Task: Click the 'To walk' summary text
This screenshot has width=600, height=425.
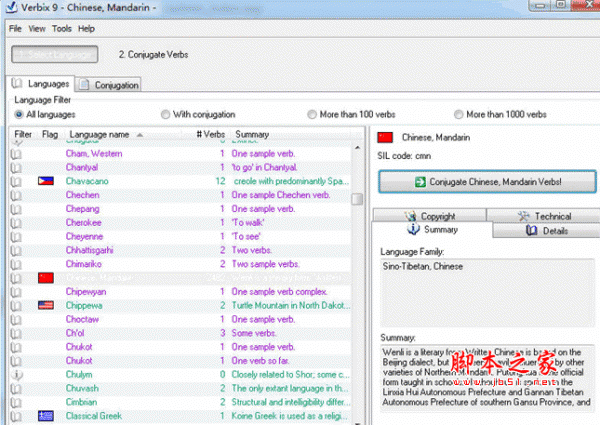Action: tap(248, 223)
